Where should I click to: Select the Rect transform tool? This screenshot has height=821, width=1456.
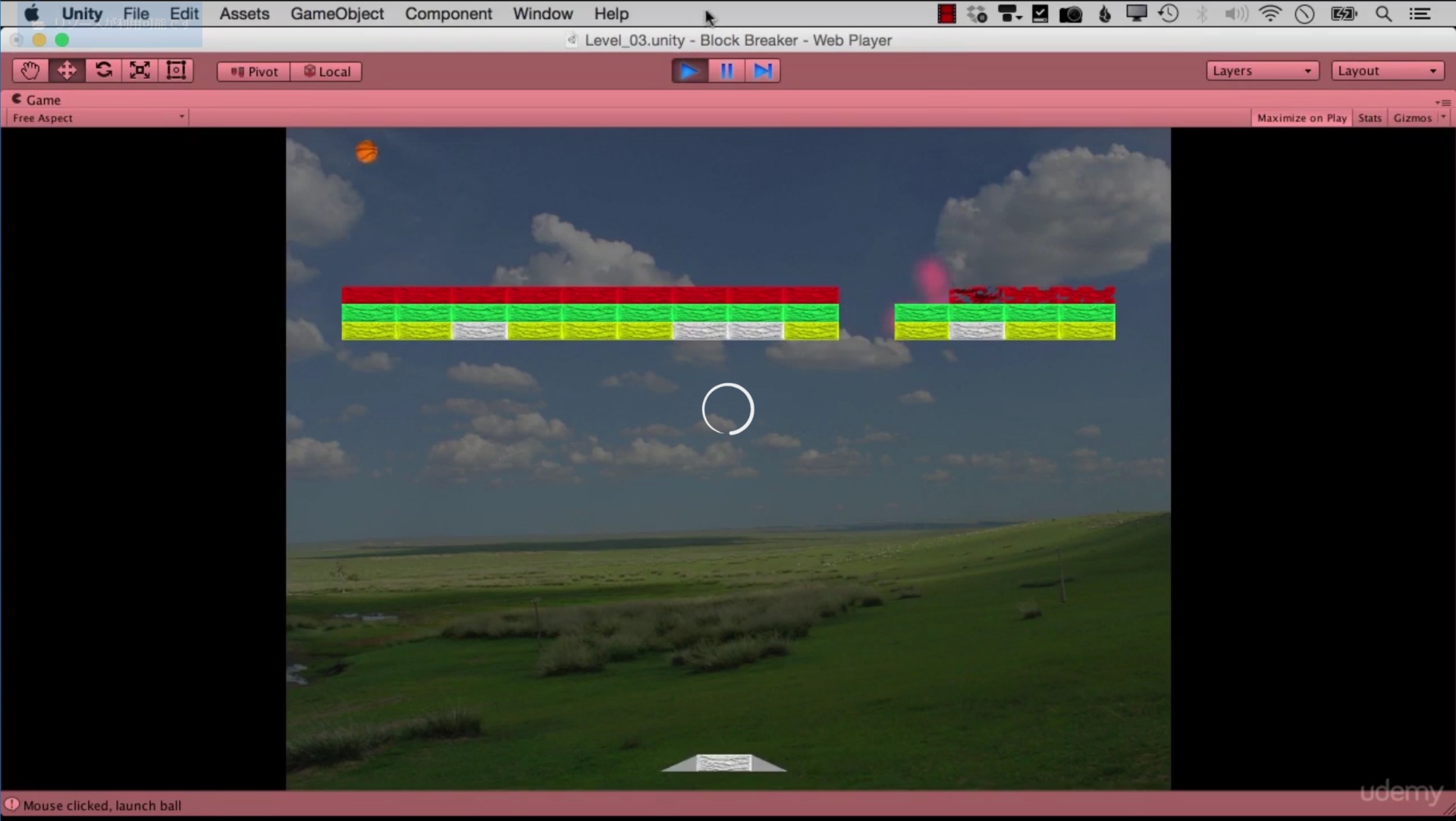pos(176,71)
